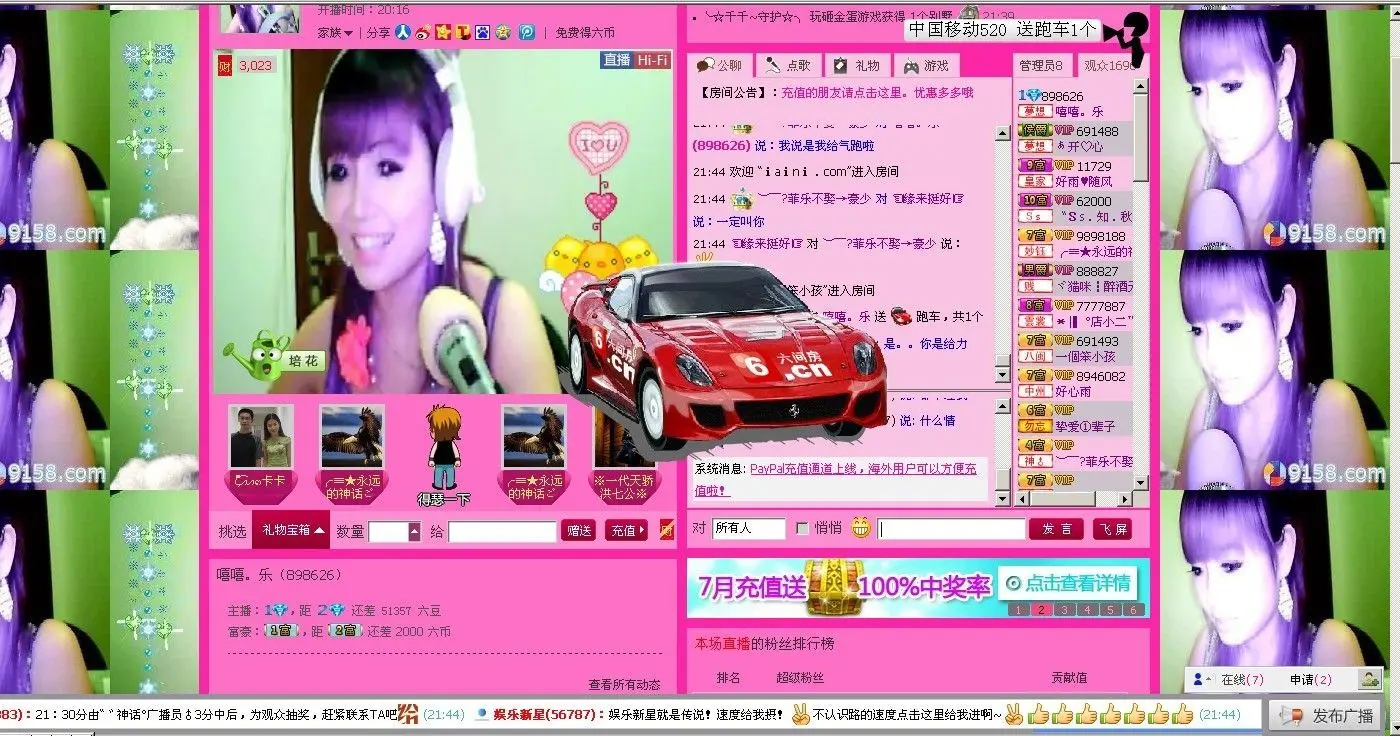This screenshot has height=736, width=1400.
Task: Click the 卡卡 couple photo thumbnail
Action: click(x=261, y=437)
